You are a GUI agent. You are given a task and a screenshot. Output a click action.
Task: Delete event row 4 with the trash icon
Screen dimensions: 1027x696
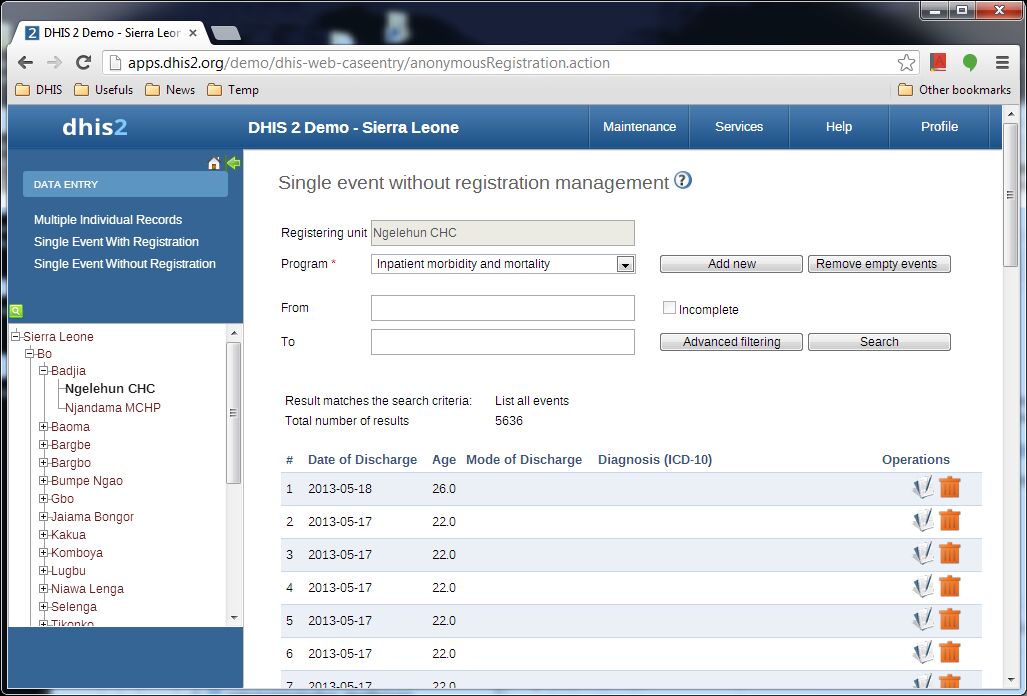click(950, 587)
